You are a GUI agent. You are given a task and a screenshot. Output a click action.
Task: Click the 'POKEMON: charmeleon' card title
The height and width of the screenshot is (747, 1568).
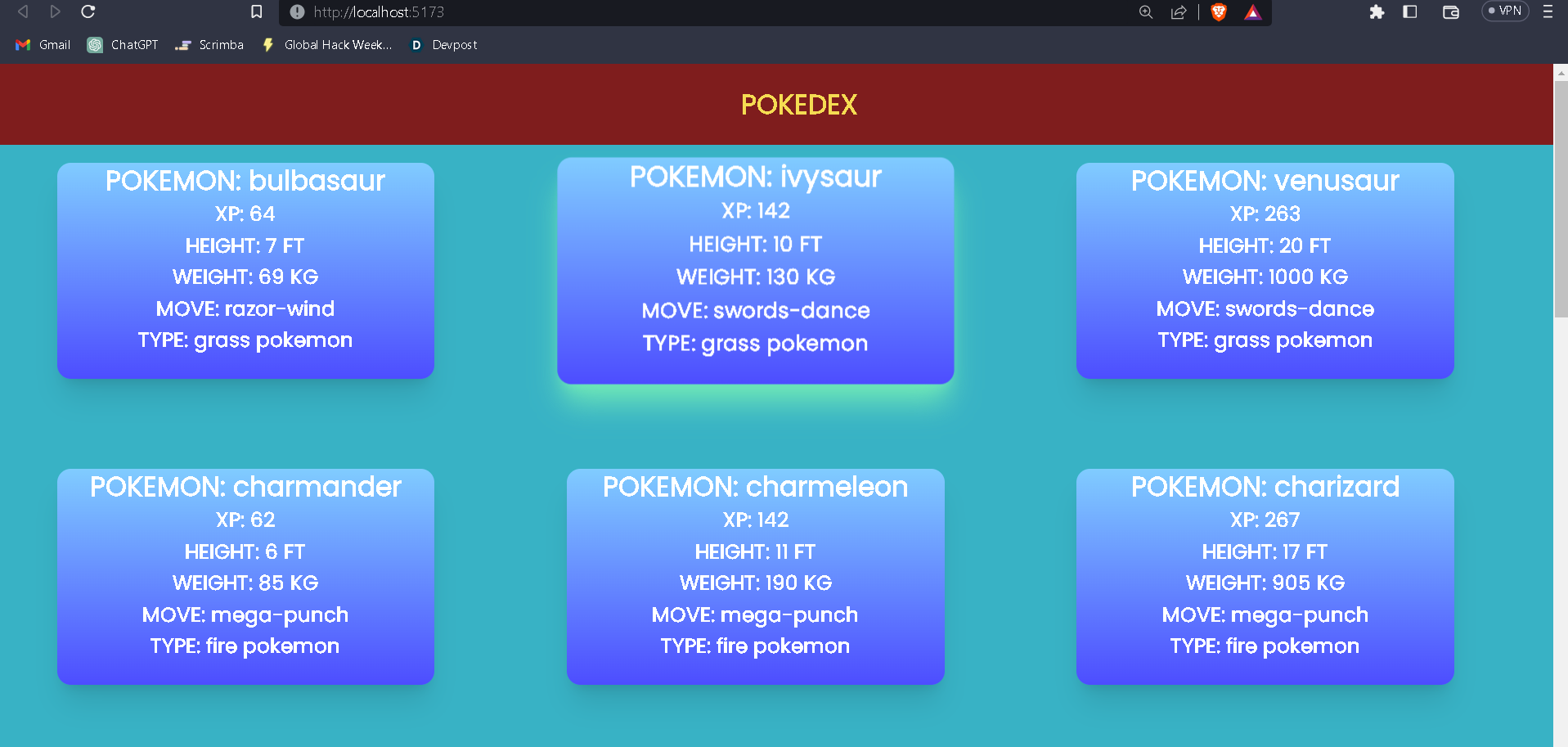click(756, 487)
